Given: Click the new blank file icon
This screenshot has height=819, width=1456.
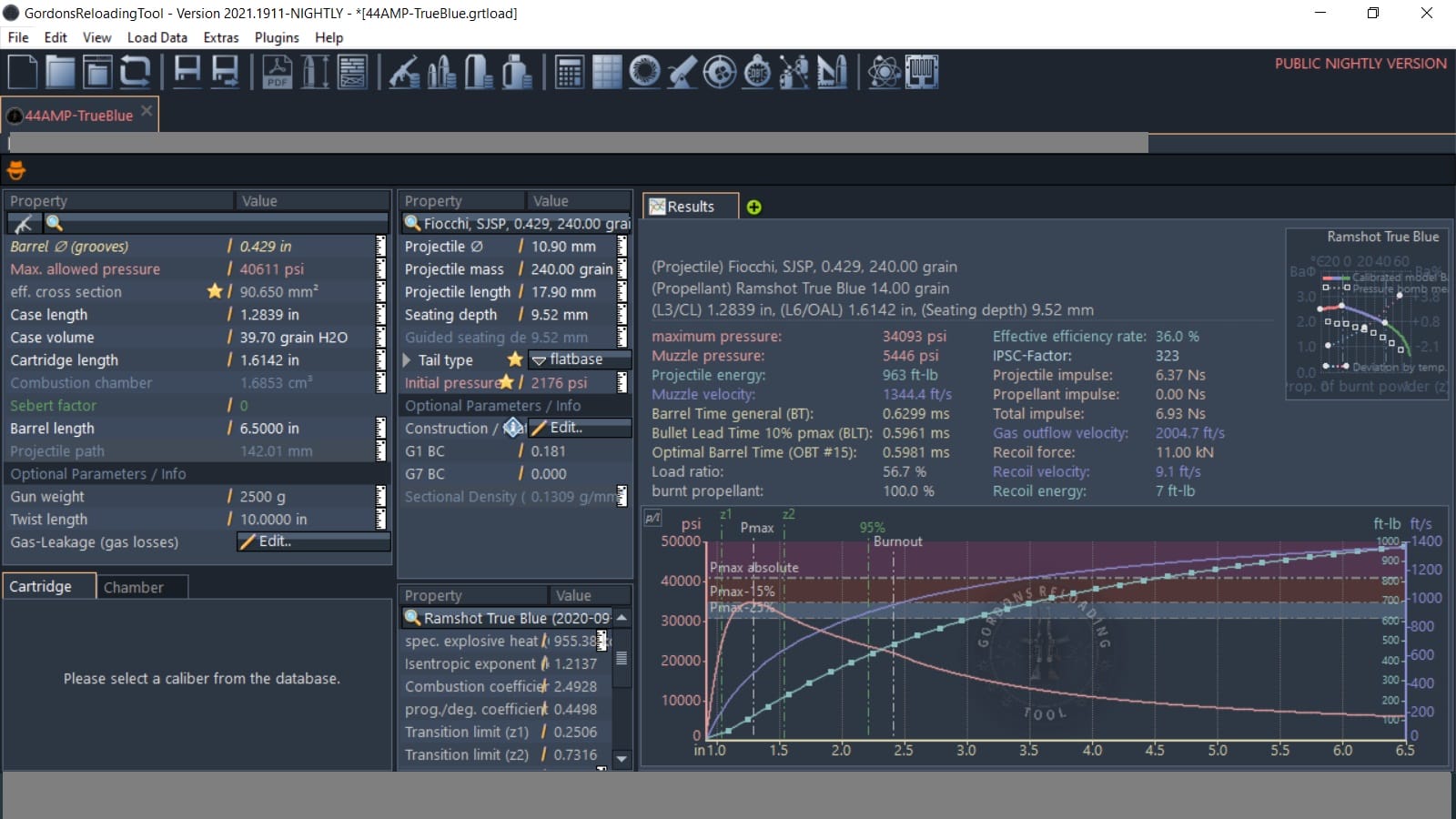Looking at the screenshot, I should point(23,72).
